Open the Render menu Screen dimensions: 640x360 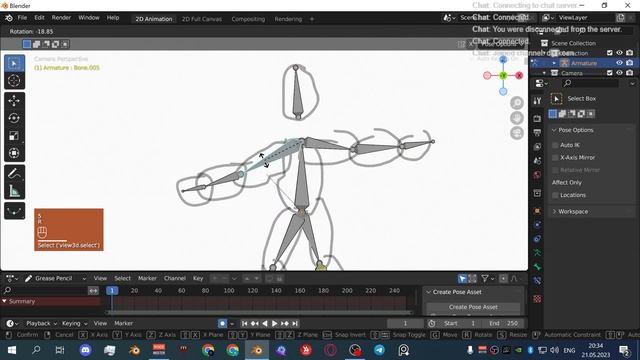pyautogui.click(x=61, y=18)
